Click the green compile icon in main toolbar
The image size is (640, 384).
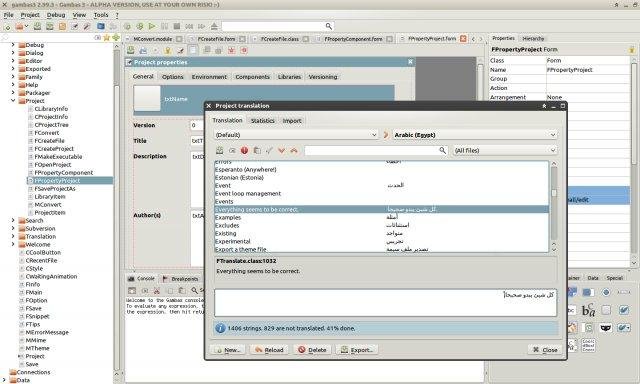(x=127, y=27)
